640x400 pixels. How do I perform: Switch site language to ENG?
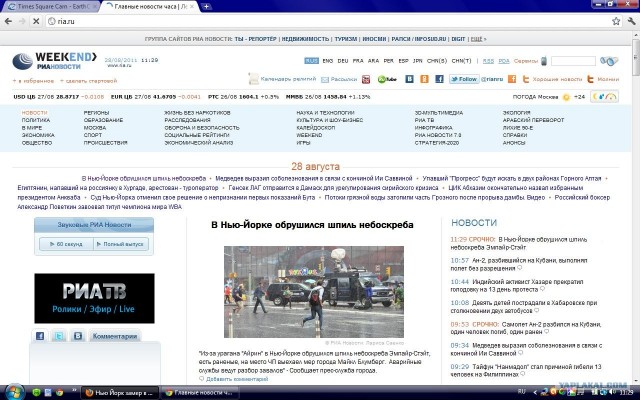[x=328, y=61]
